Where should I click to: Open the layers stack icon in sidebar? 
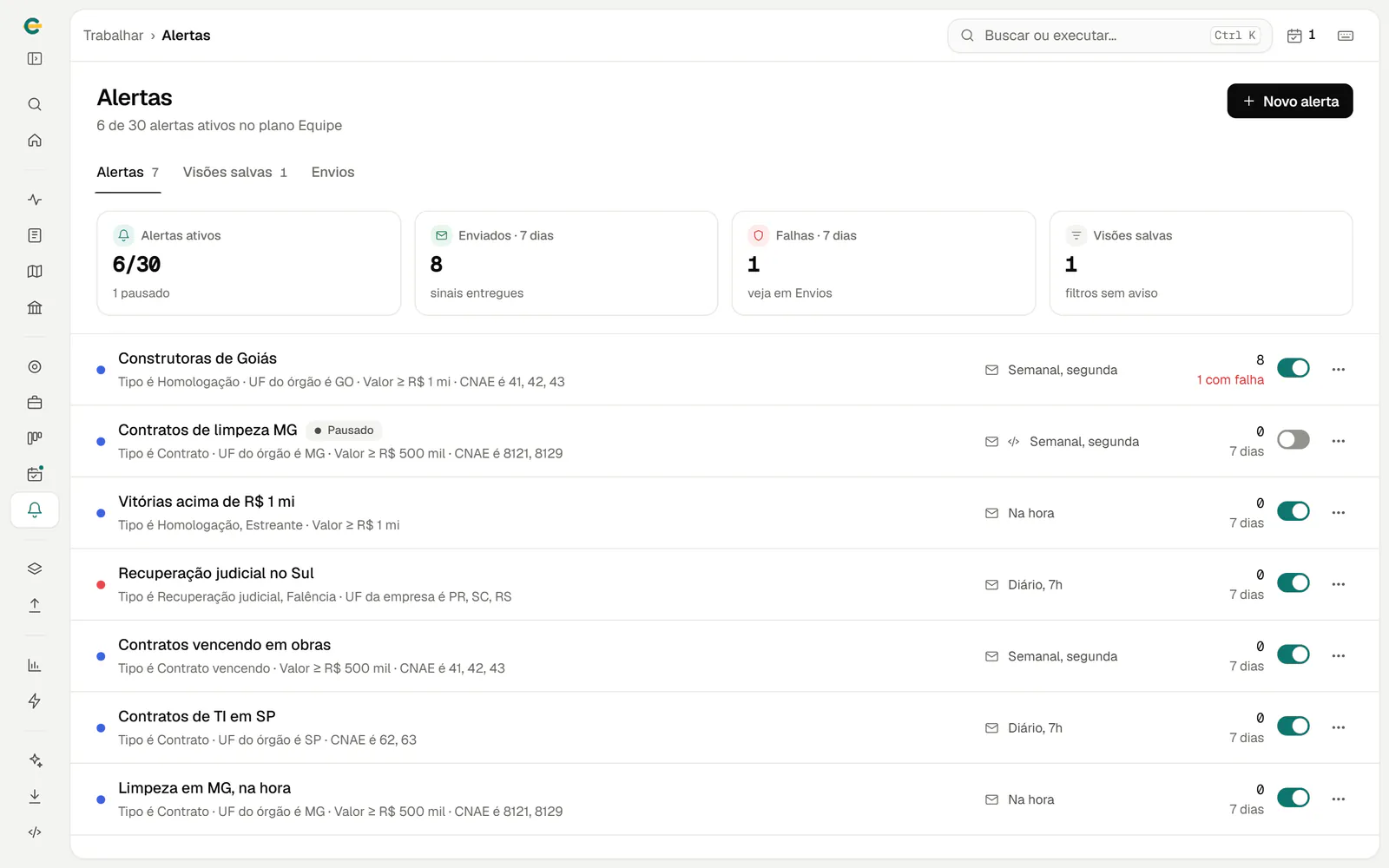pos(35,569)
